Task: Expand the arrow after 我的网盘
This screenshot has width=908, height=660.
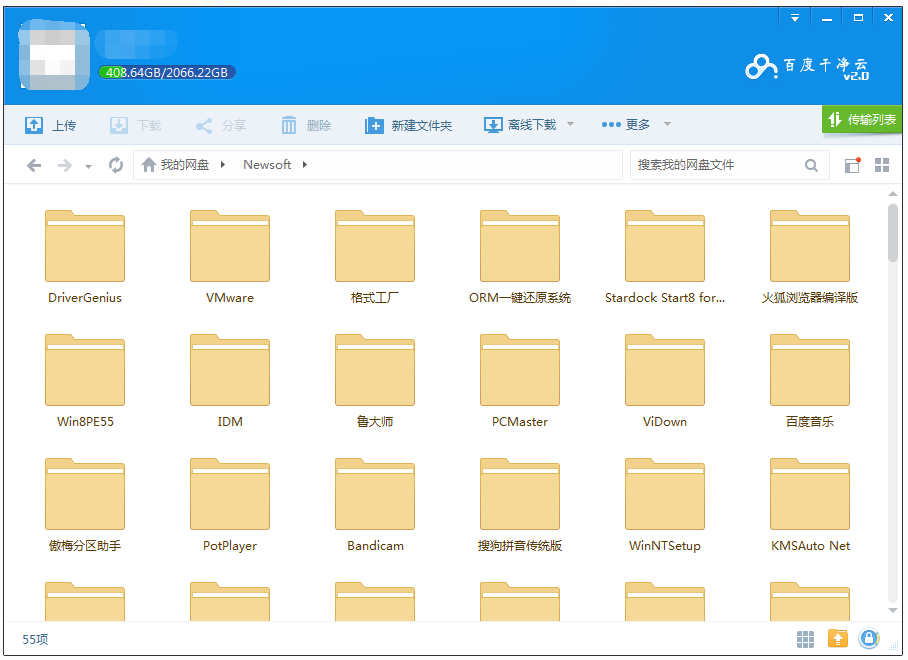Action: point(222,165)
